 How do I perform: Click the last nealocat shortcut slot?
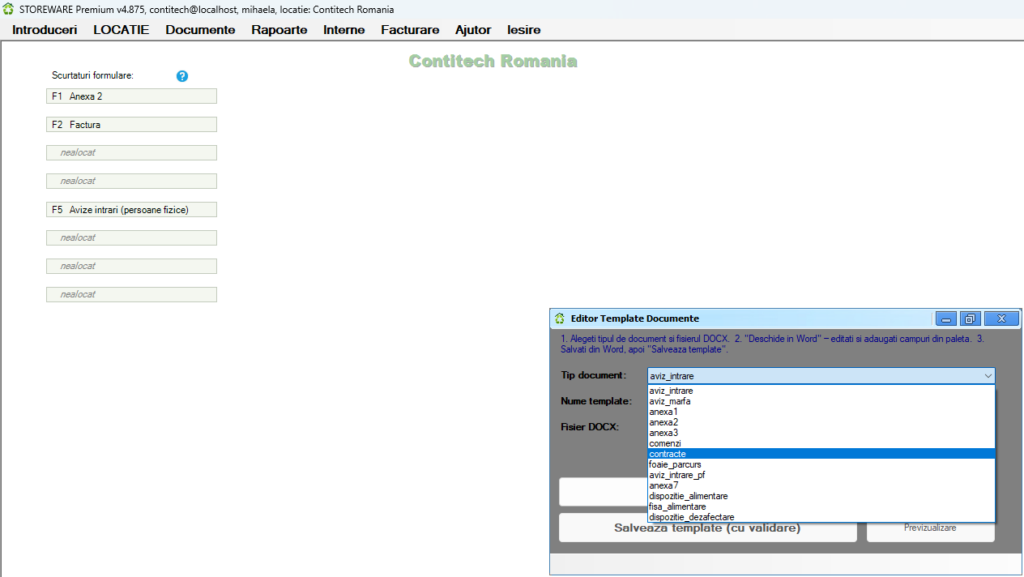click(131, 294)
